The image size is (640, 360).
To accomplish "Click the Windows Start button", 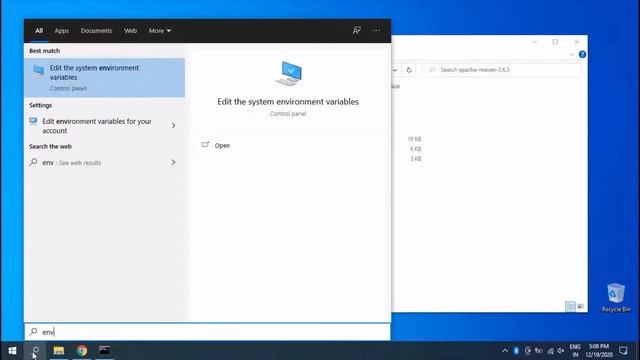I will coord(12,351).
